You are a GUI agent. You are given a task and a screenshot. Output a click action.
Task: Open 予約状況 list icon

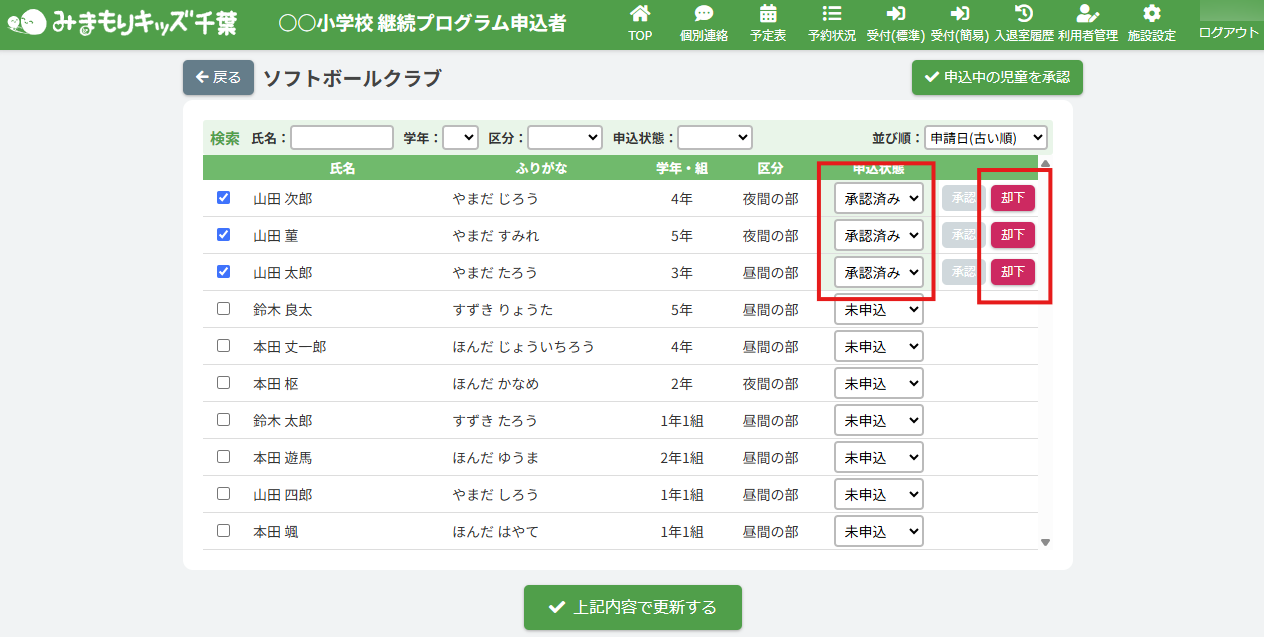pos(831,14)
